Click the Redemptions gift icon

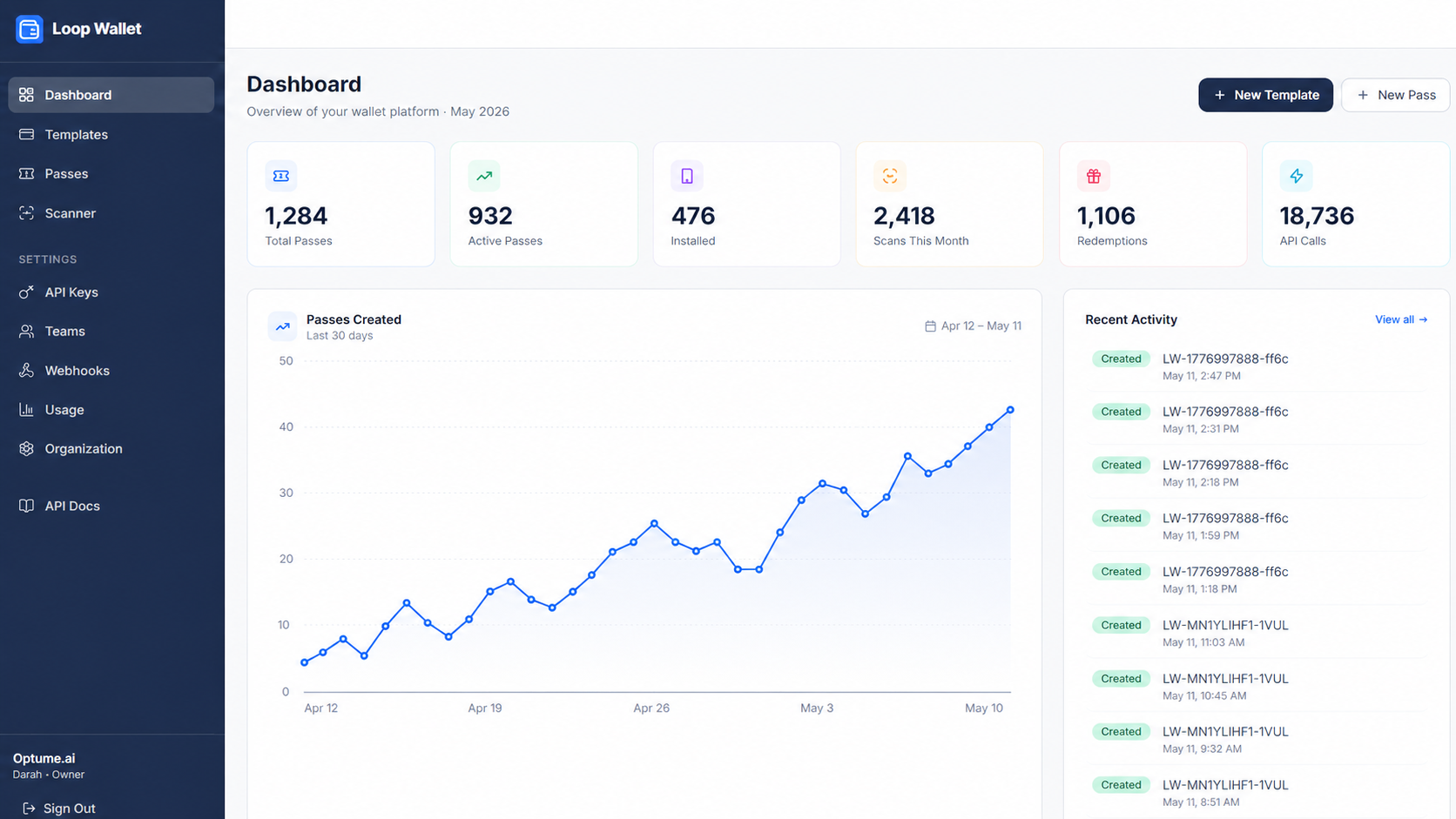click(x=1094, y=176)
